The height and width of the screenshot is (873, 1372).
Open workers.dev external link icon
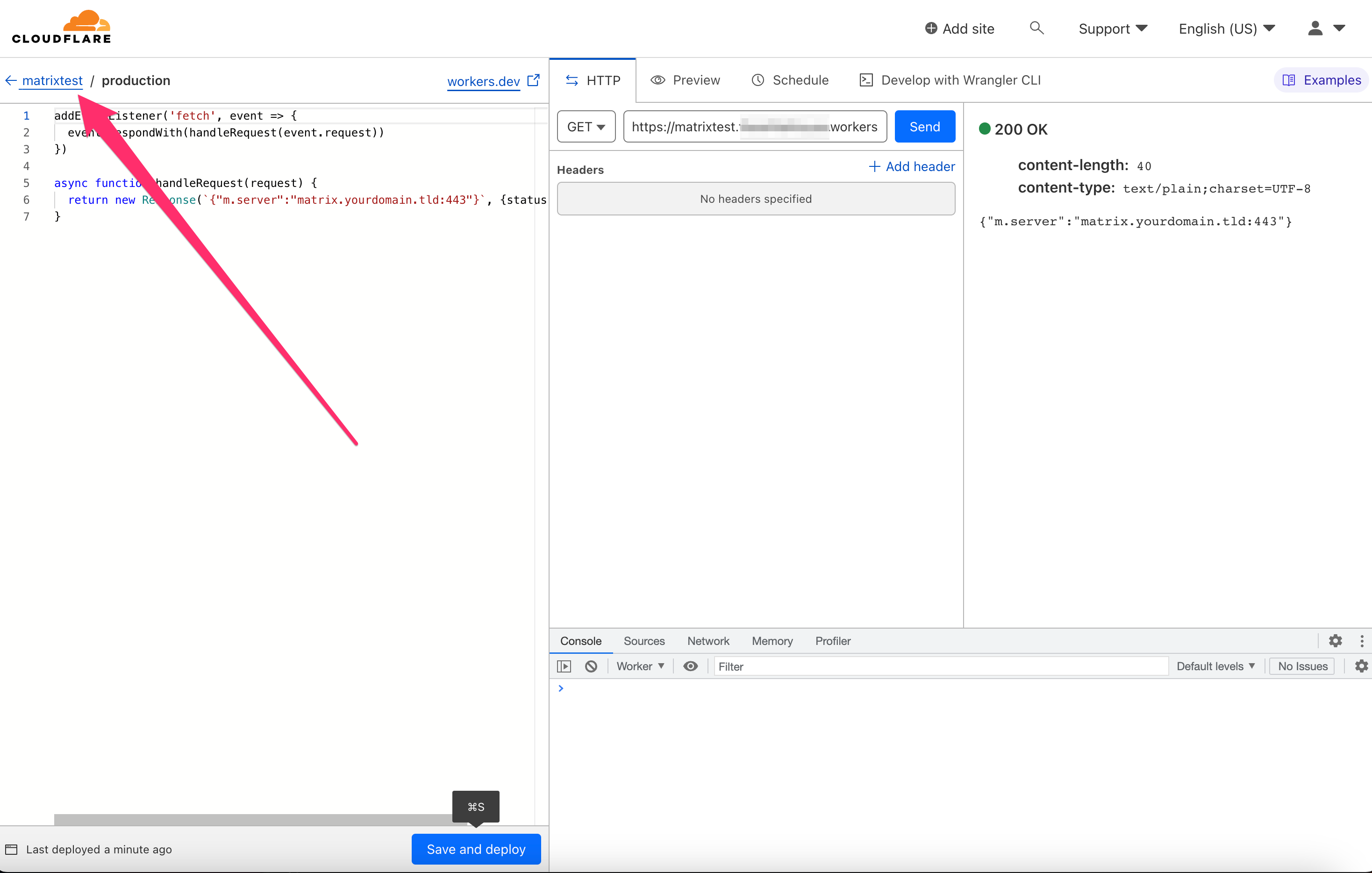click(533, 80)
